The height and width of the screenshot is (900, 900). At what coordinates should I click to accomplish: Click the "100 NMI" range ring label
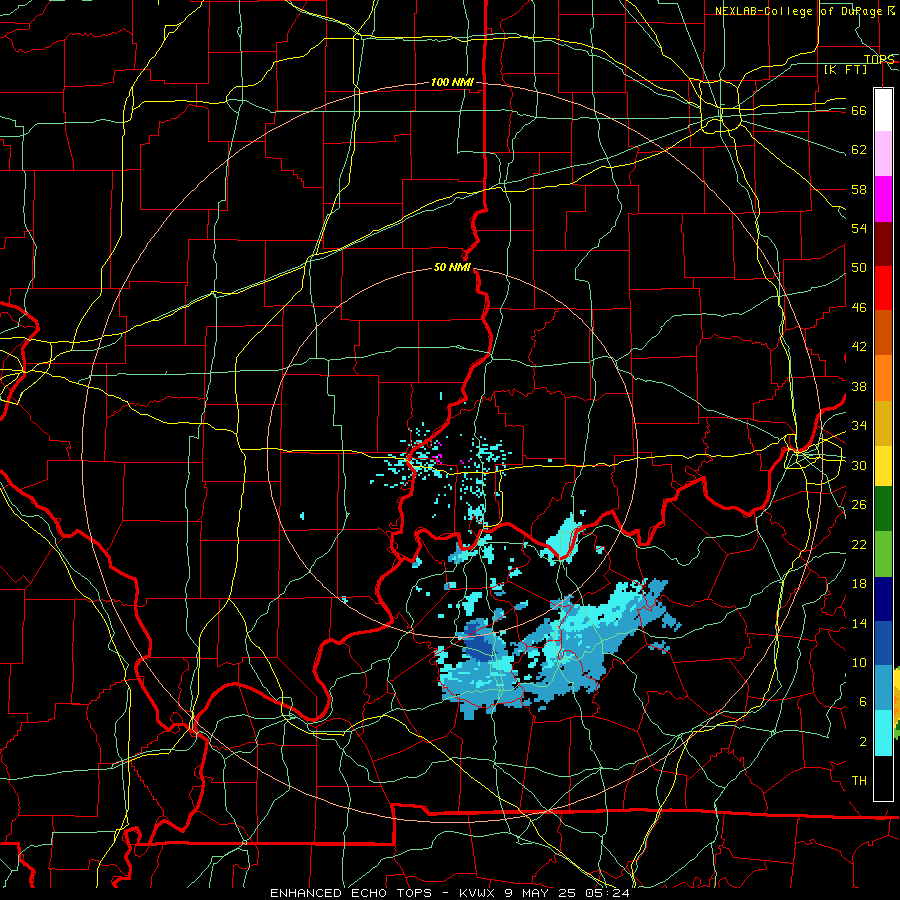pos(452,83)
